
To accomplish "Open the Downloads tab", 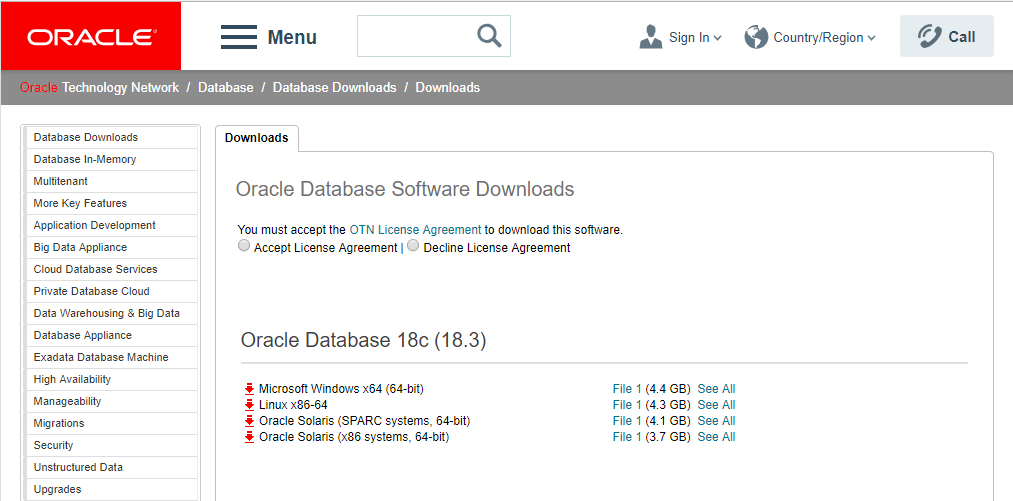I will [x=256, y=138].
